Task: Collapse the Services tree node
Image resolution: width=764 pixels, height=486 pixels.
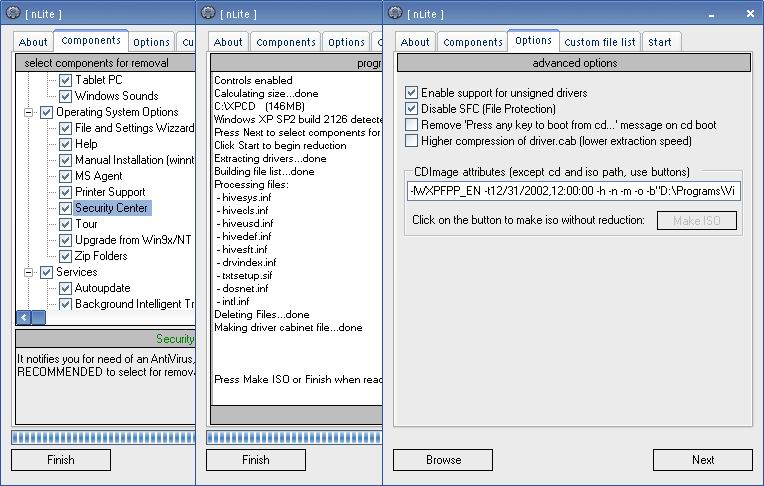Action: [29, 272]
